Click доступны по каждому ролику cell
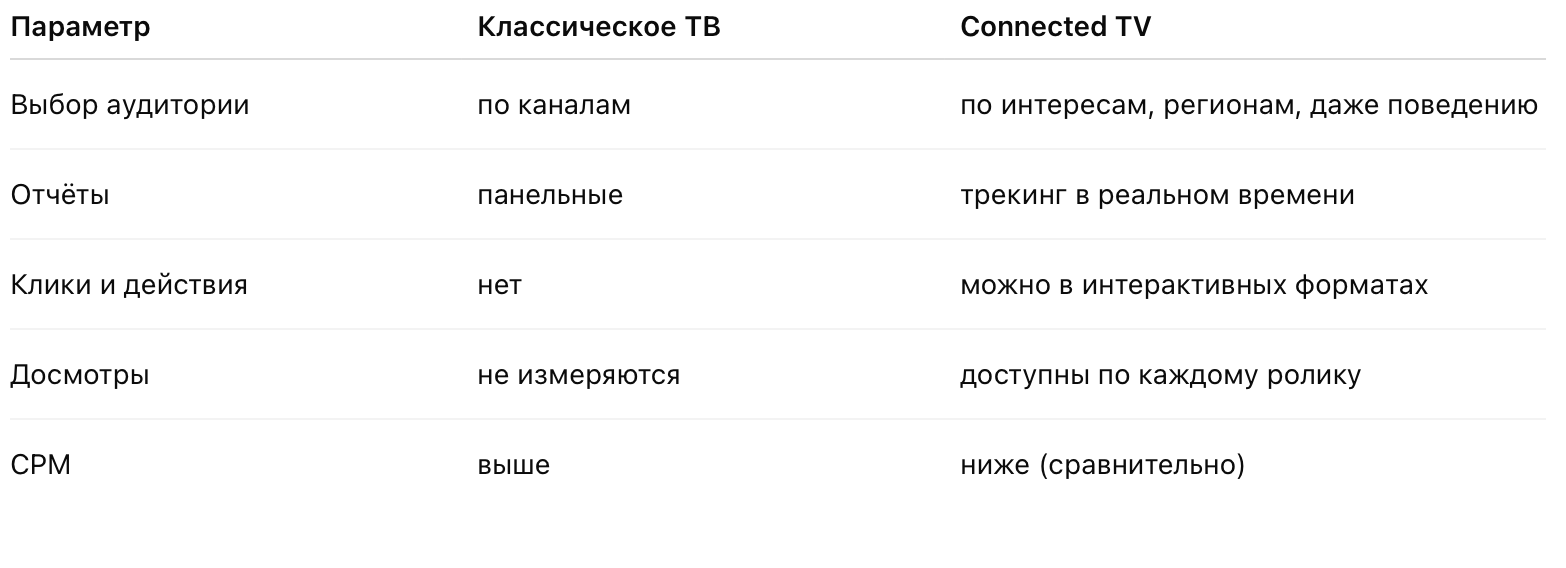 [1160, 375]
